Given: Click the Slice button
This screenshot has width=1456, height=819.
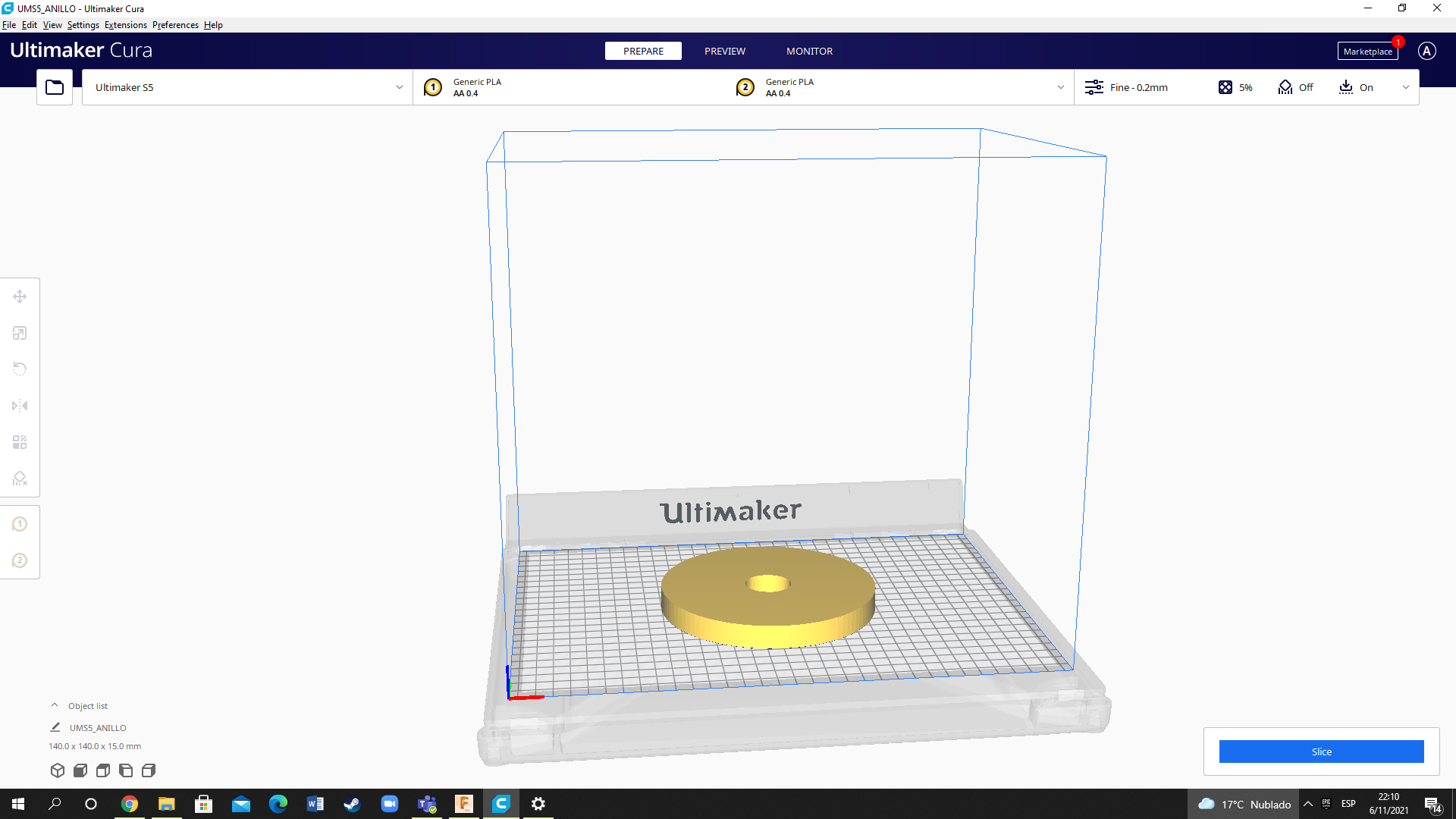Looking at the screenshot, I should pos(1322,752).
